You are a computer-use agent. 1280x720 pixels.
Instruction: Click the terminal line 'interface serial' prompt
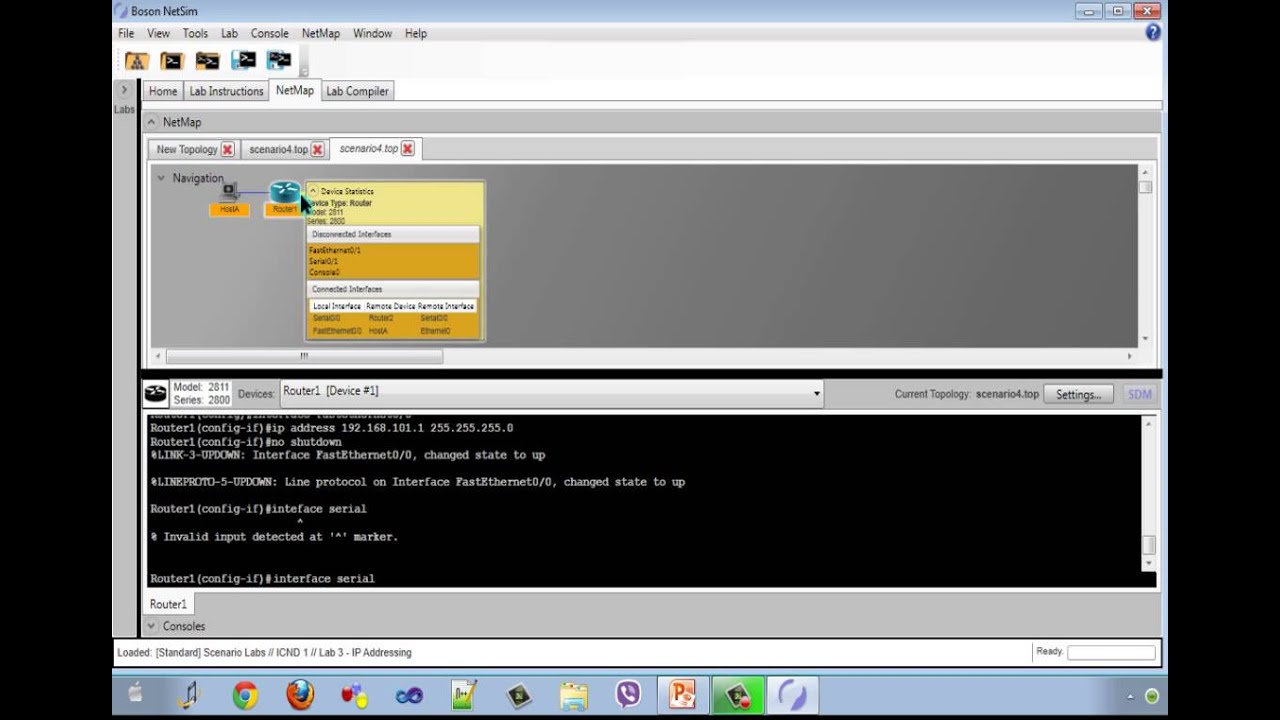click(262, 578)
